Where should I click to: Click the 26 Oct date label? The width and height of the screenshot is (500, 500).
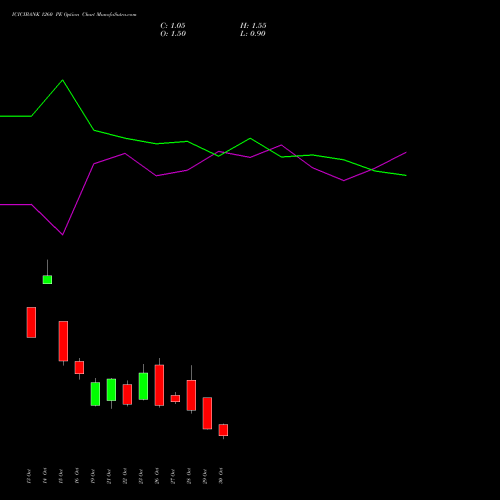157,476
